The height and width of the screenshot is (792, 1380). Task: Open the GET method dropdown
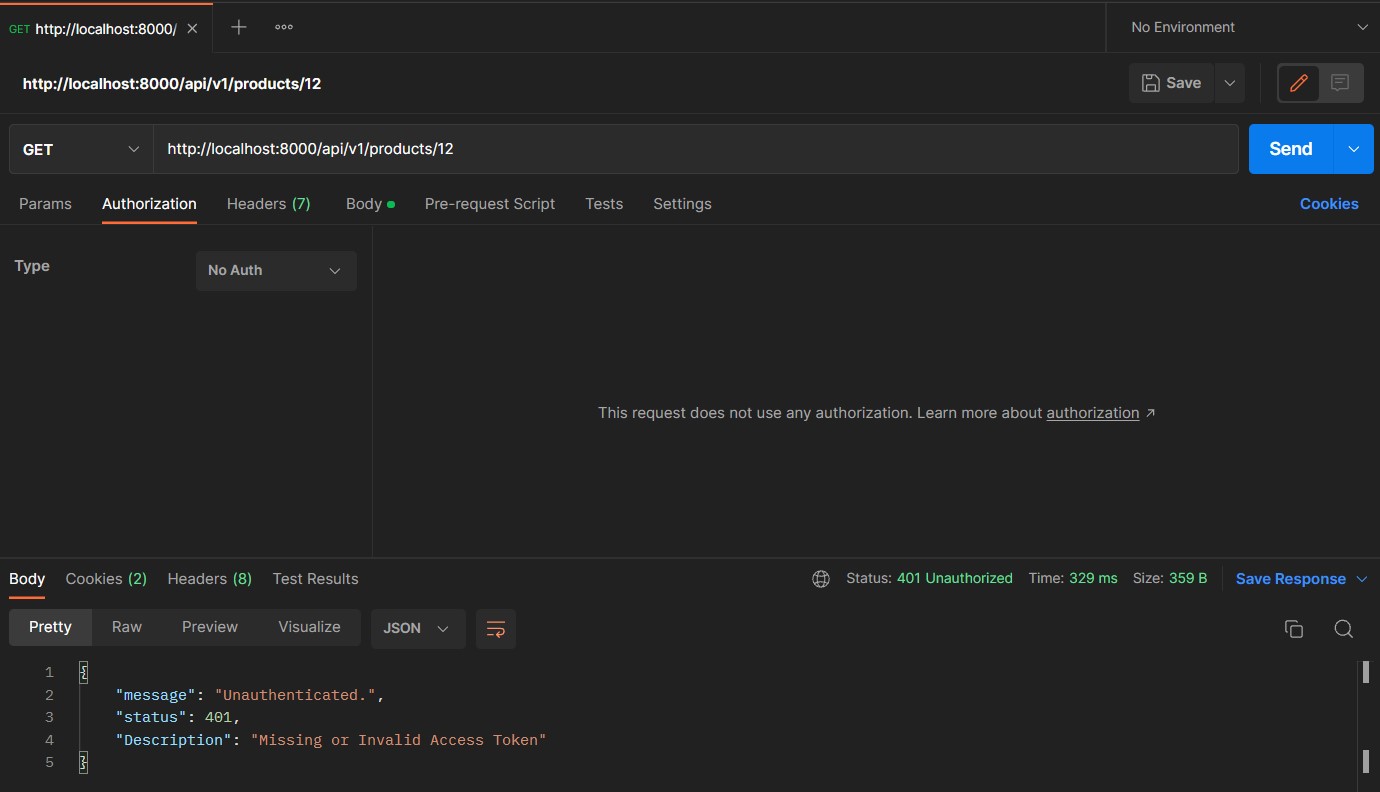79,148
